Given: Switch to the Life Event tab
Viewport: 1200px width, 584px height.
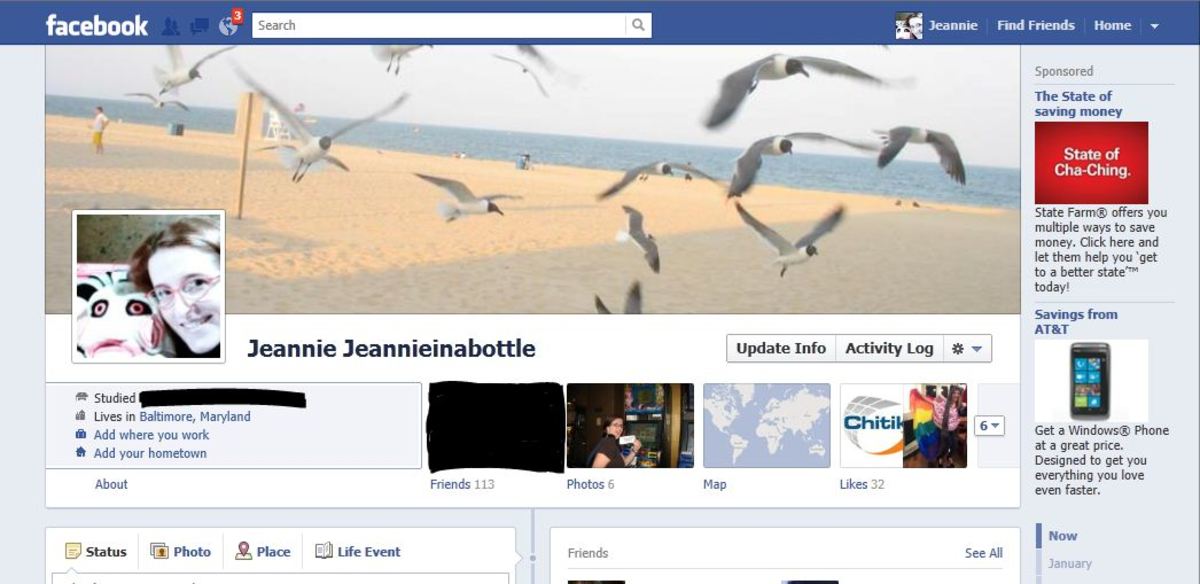Looking at the screenshot, I should pos(358,551).
